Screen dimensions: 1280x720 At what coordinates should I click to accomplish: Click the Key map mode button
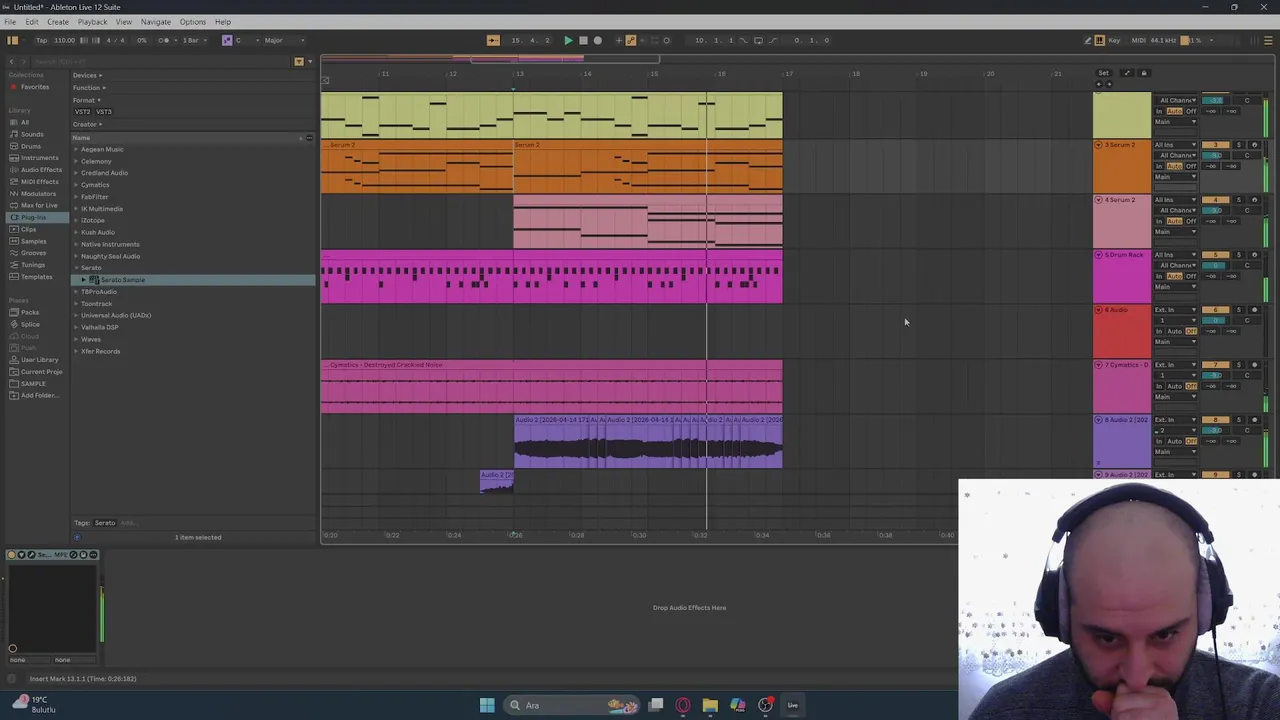pyautogui.click(x=1115, y=40)
